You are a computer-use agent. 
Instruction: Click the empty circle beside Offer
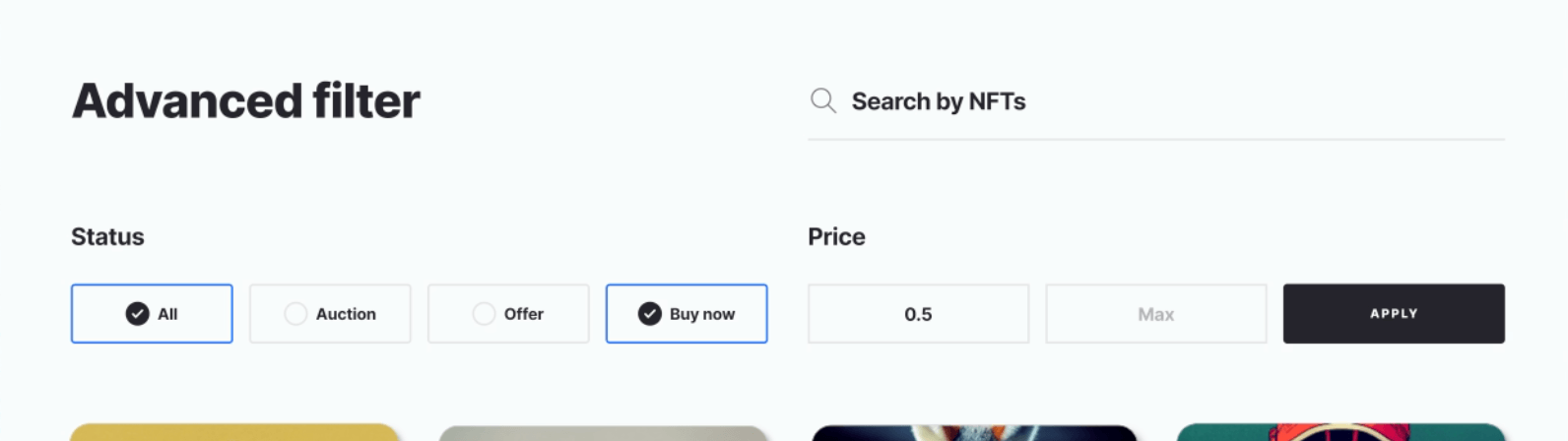[x=484, y=314]
